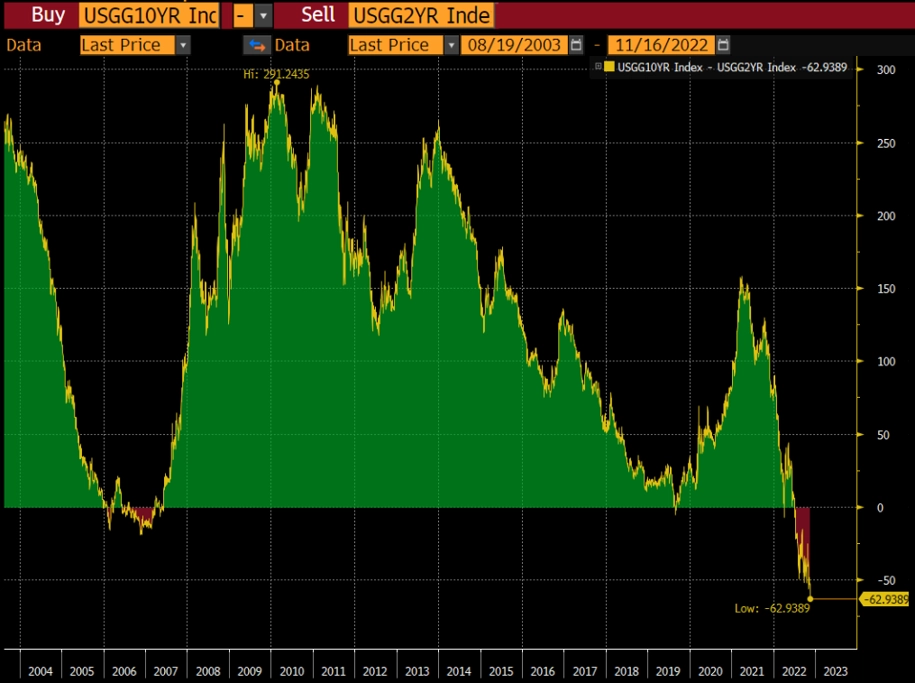Viewport: 915px width, 683px height.
Task: Click the Buy label
Action: (x=48, y=15)
